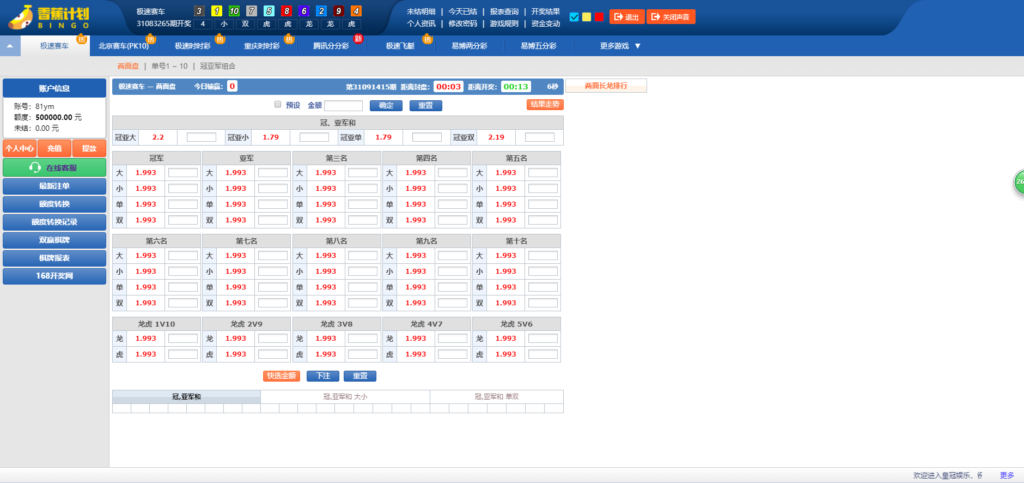
Task: Open the 两面长龙排行 panel
Action: click(606, 86)
